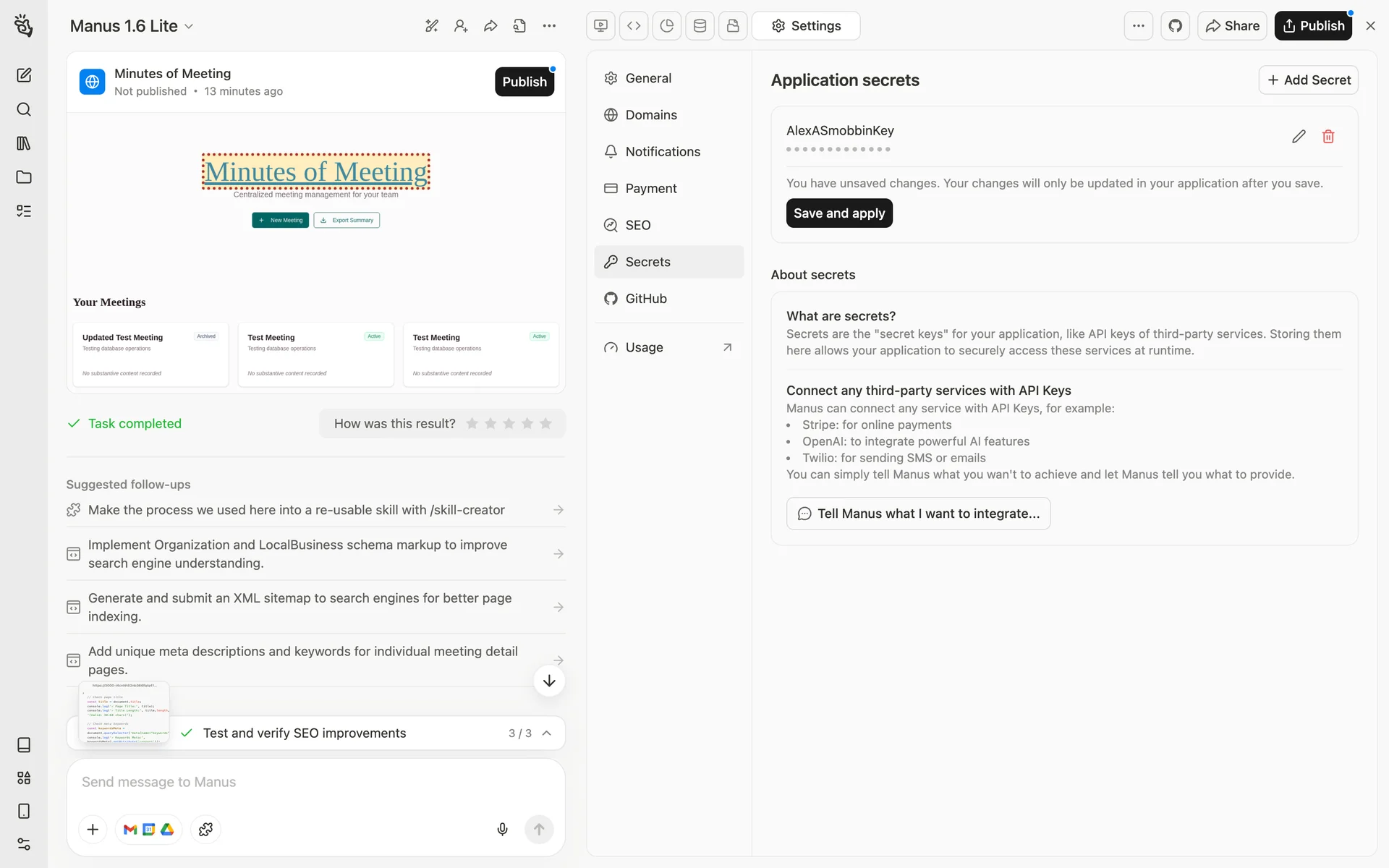Open the library books icon in the sidebar
Image resolution: width=1389 pixels, height=868 pixels.
click(24, 143)
